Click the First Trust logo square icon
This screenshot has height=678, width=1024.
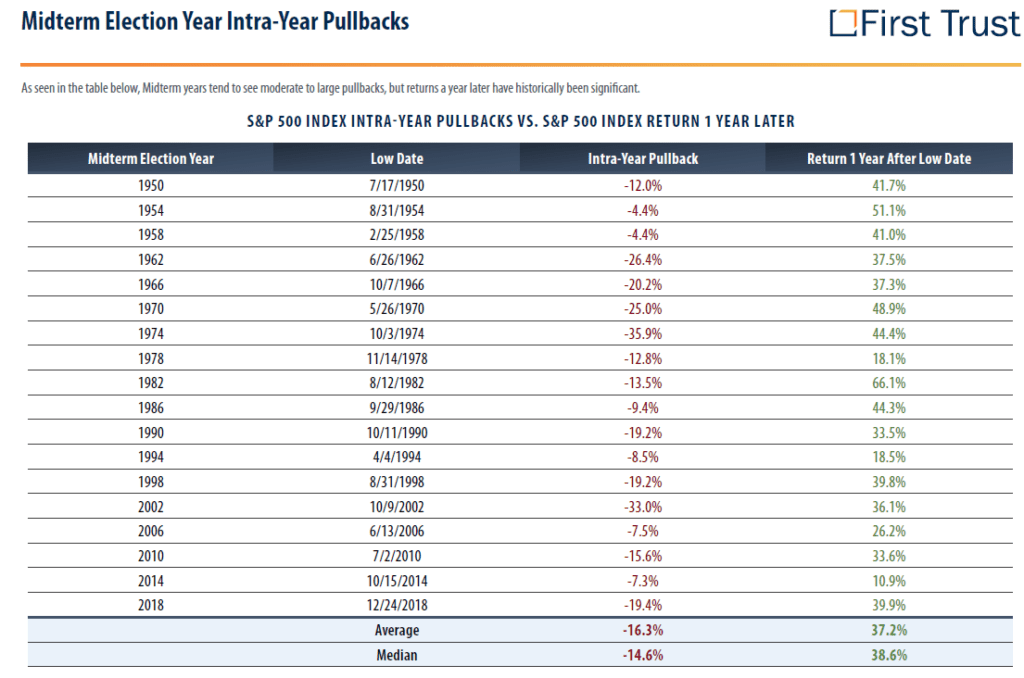(844, 23)
